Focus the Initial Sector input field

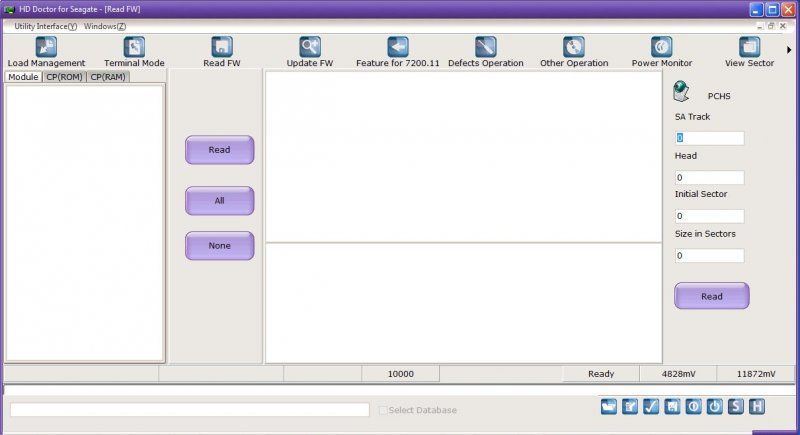(709, 216)
